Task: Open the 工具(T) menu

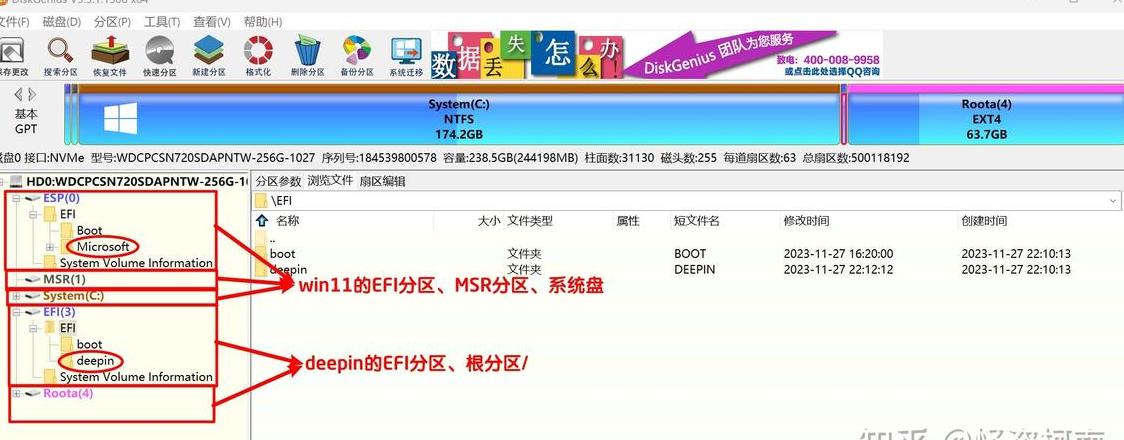Action: point(162,22)
